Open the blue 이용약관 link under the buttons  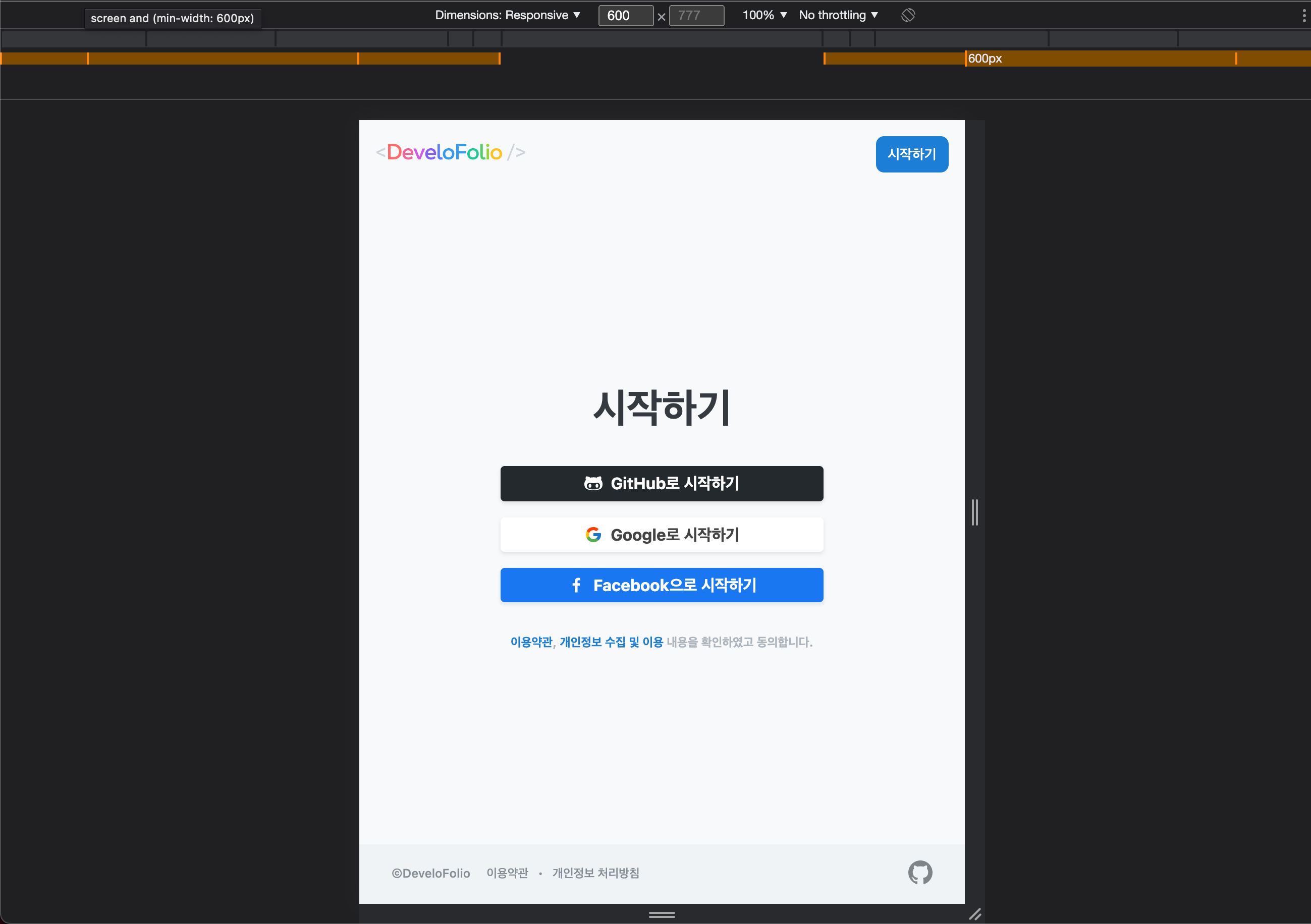coord(531,642)
